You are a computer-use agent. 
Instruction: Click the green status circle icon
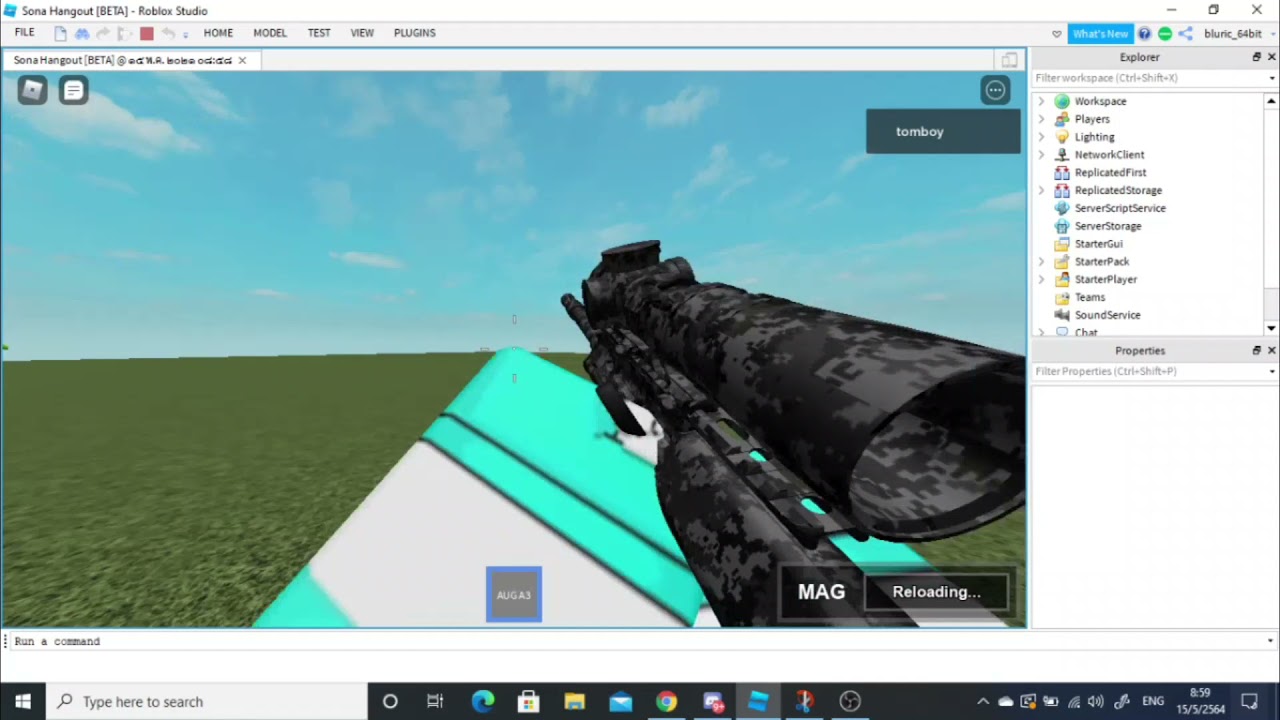pyautogui.click(x=1165, y=34)
